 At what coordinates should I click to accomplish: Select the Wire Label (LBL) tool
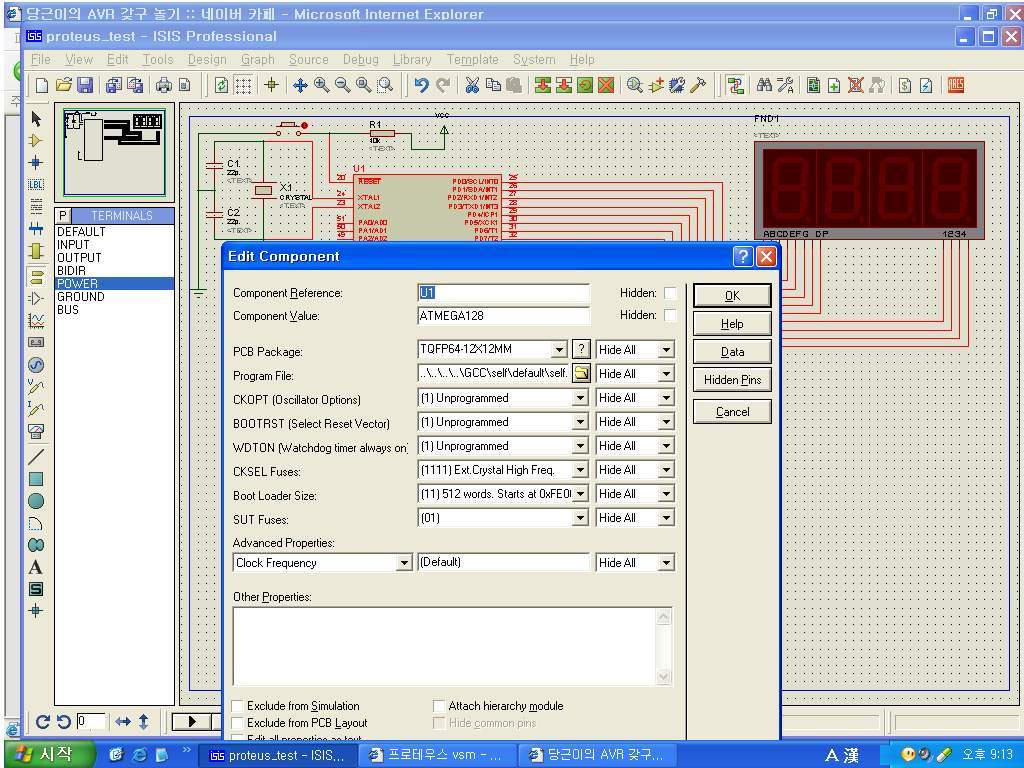click(36, 184)
